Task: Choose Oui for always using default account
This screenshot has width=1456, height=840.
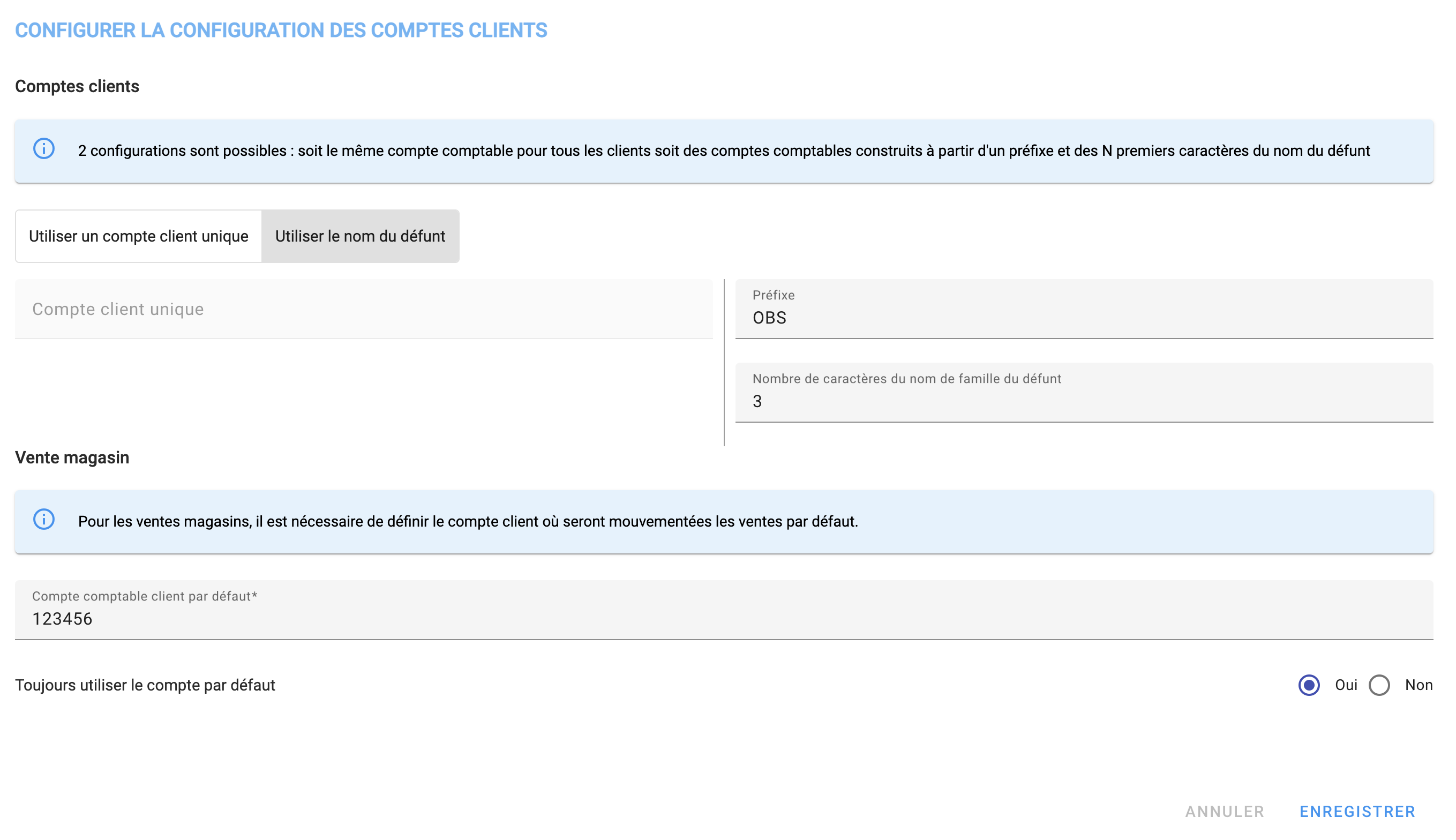Action: click(x=1309, y=685)
